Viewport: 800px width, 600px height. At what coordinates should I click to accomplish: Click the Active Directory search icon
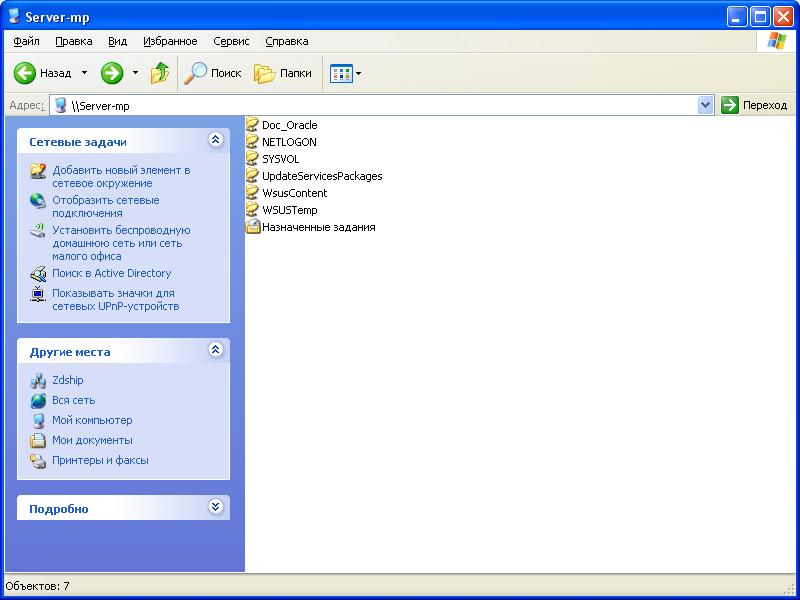click(x=38, y=274)
